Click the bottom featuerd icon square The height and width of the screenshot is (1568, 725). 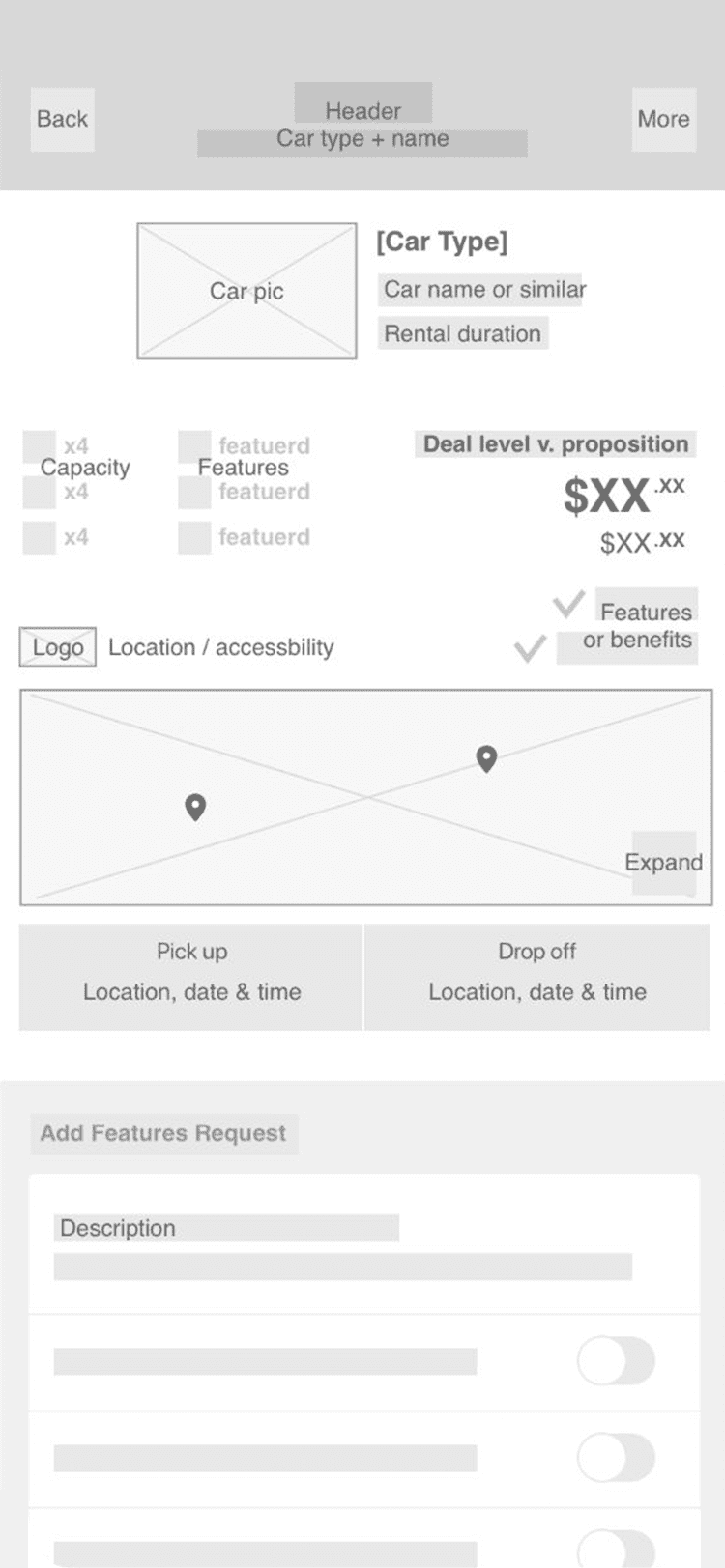(x=194, y=538)
